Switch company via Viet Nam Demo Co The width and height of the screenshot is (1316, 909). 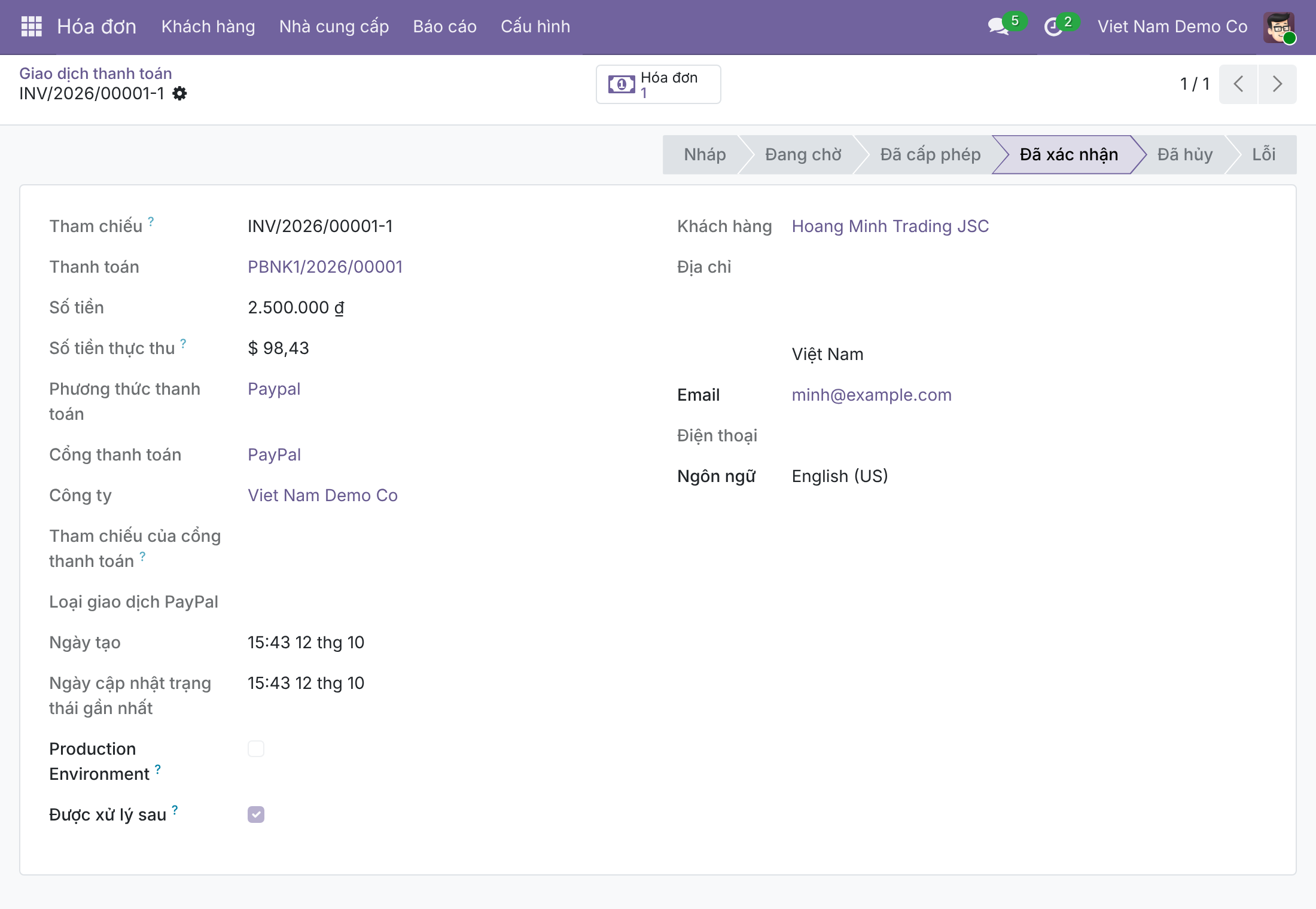coord(1172,26)
